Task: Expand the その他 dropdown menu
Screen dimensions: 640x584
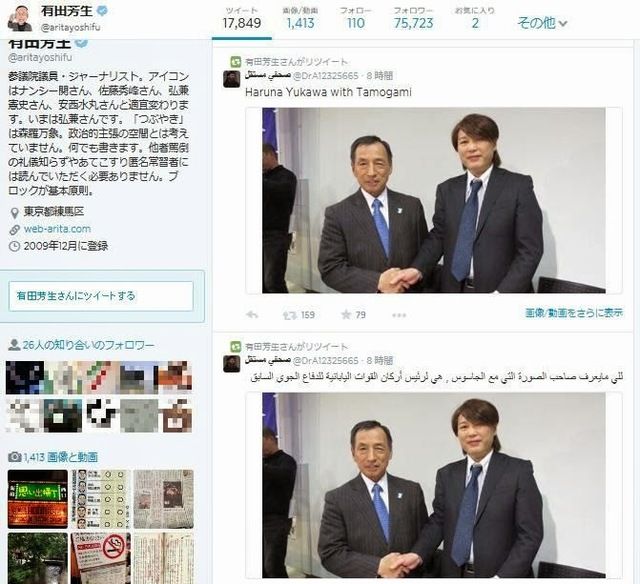Action: point(542,23)
